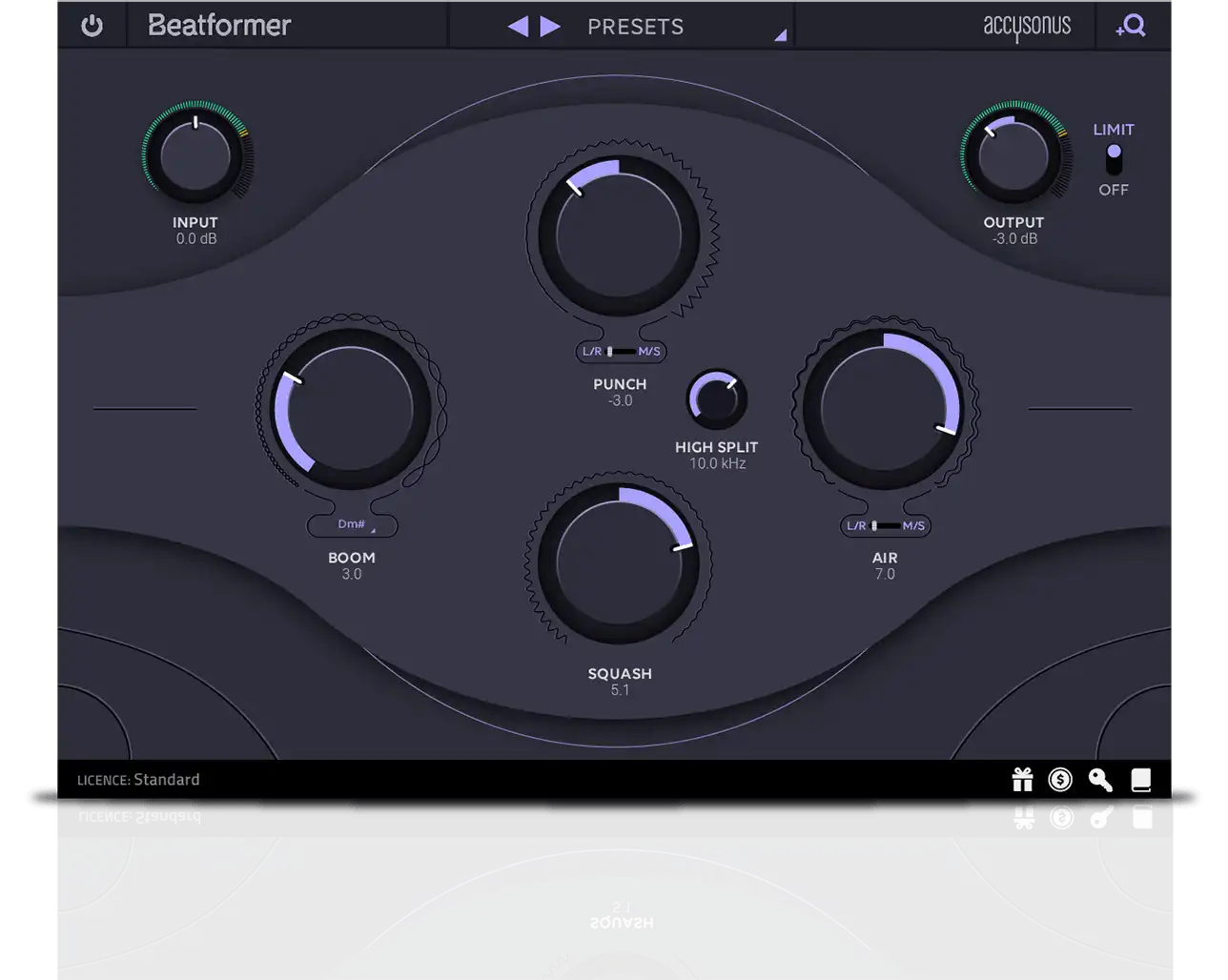
Task: Go to the previous preset arrow
Action: pos(518,27)
